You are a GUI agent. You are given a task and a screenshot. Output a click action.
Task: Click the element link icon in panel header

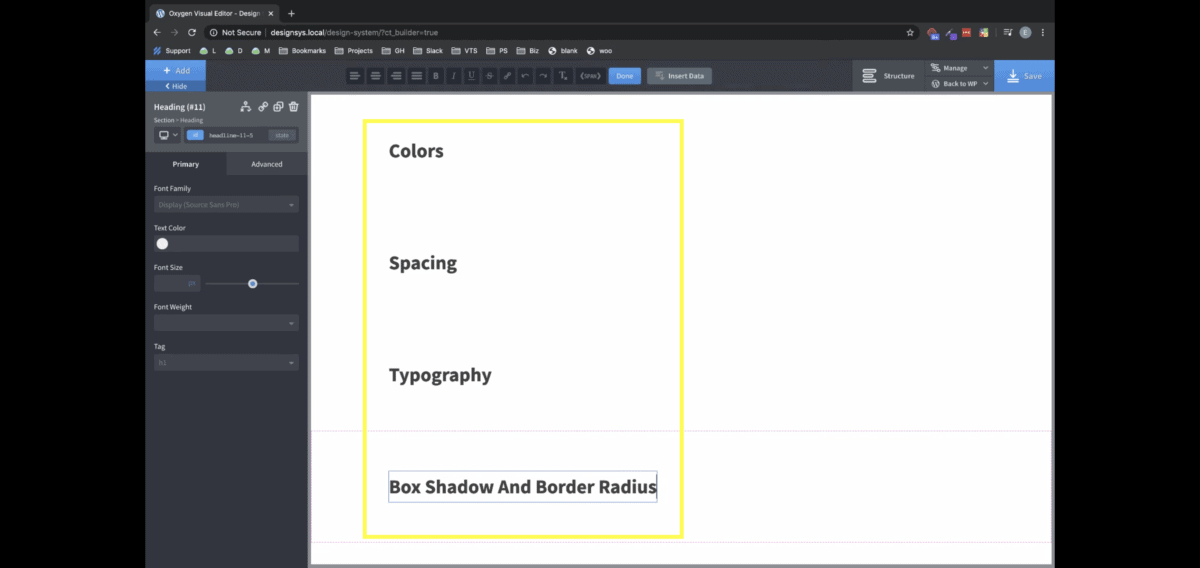click(263, 107)
